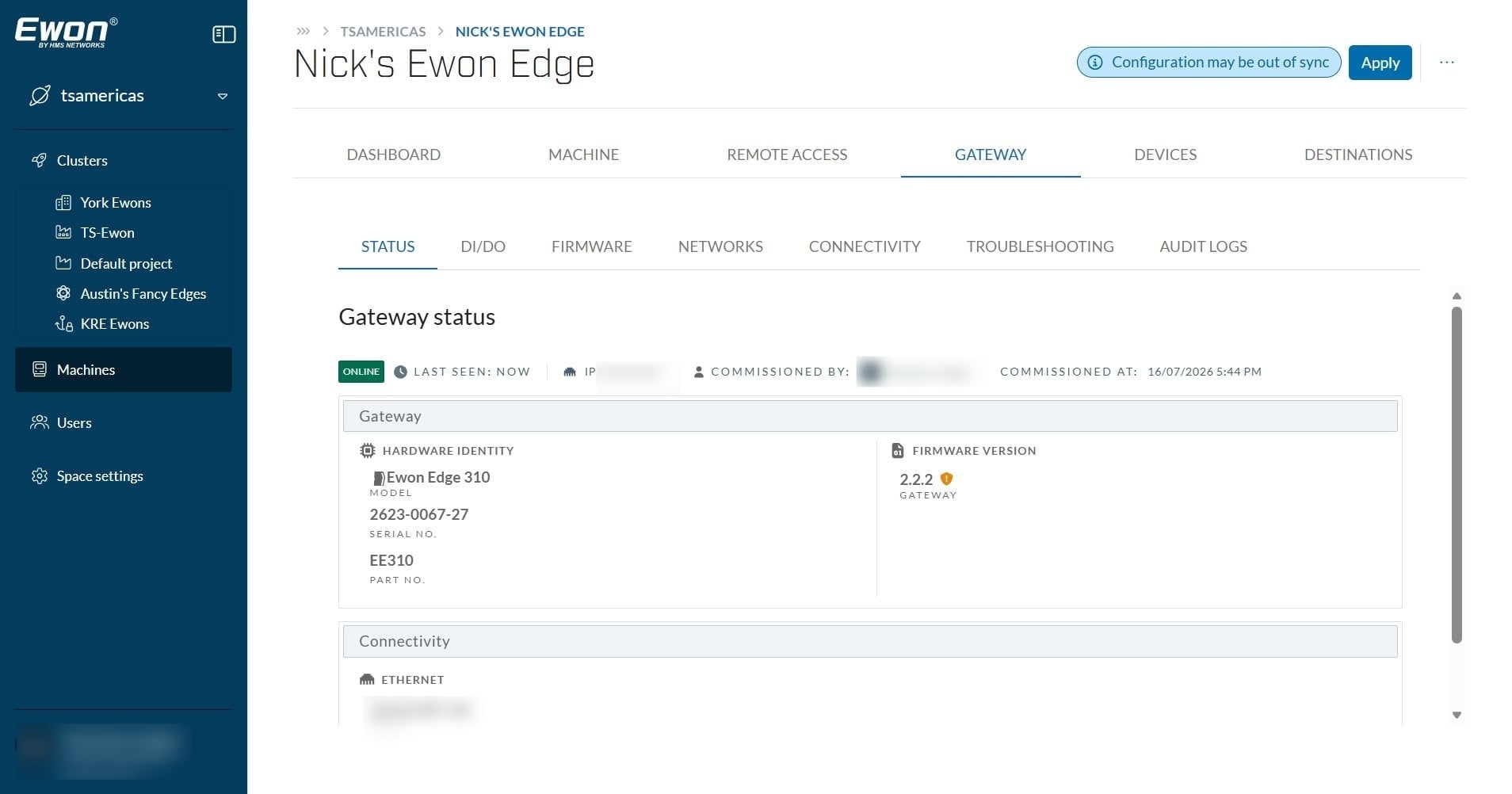Open Default project cluster
Screen dimensions: 1512x794
(126, 264)
